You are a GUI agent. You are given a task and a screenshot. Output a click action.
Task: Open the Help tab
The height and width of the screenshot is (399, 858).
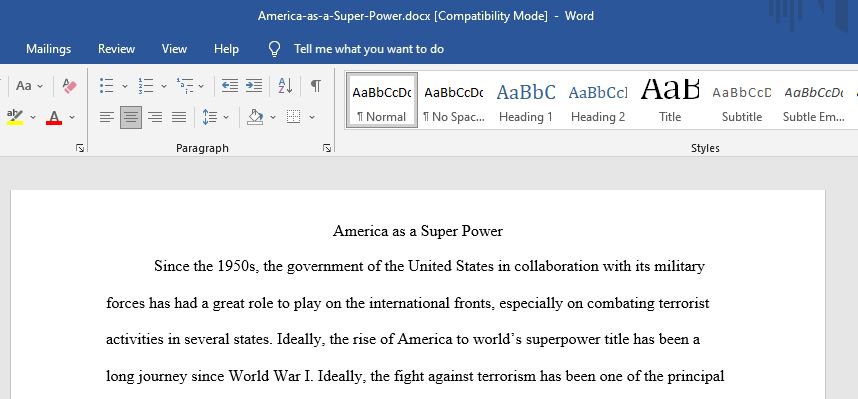(227, 49)
